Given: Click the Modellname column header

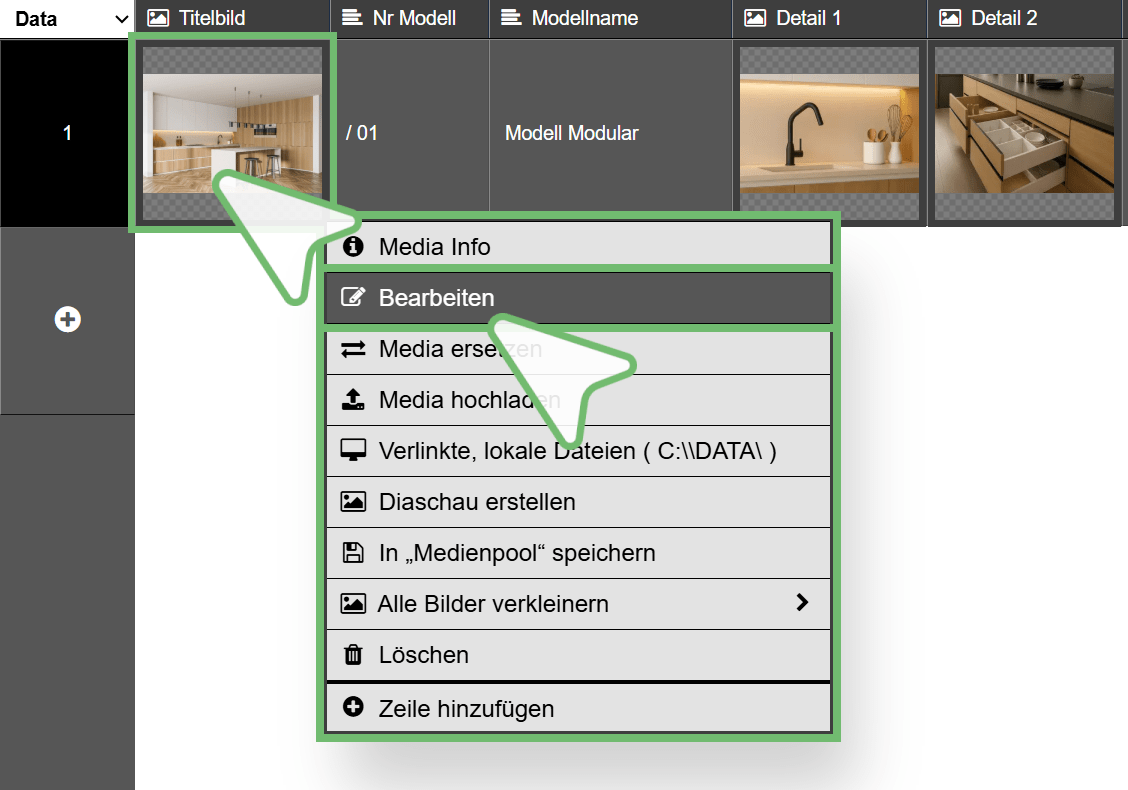Looking at the screenshot, I should 584,19.
